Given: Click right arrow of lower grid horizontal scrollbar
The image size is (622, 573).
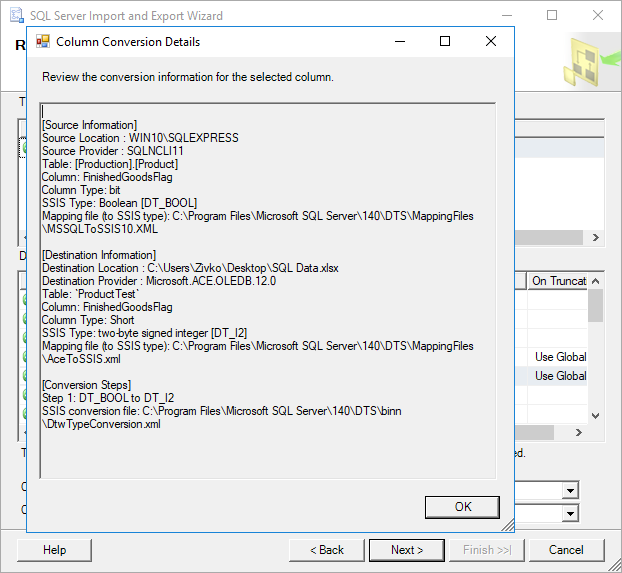Looking at the screenshot, I should (x=579, y=433).
